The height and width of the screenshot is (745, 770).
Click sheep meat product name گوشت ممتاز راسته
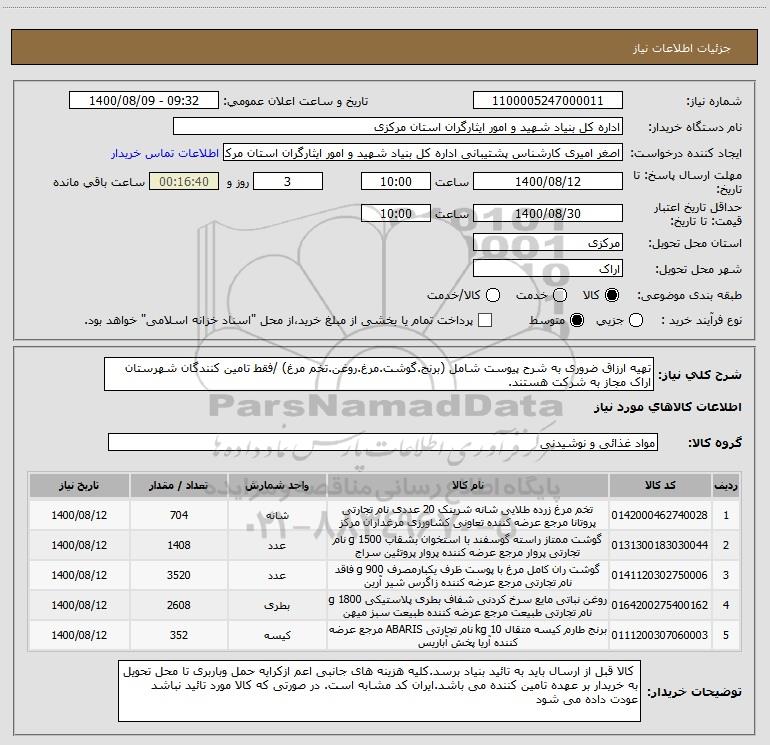467,546
